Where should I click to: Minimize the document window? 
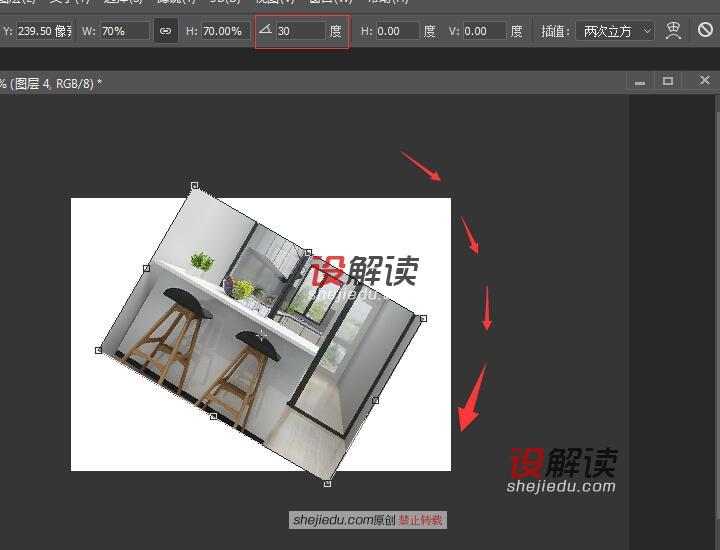point(640,82)
